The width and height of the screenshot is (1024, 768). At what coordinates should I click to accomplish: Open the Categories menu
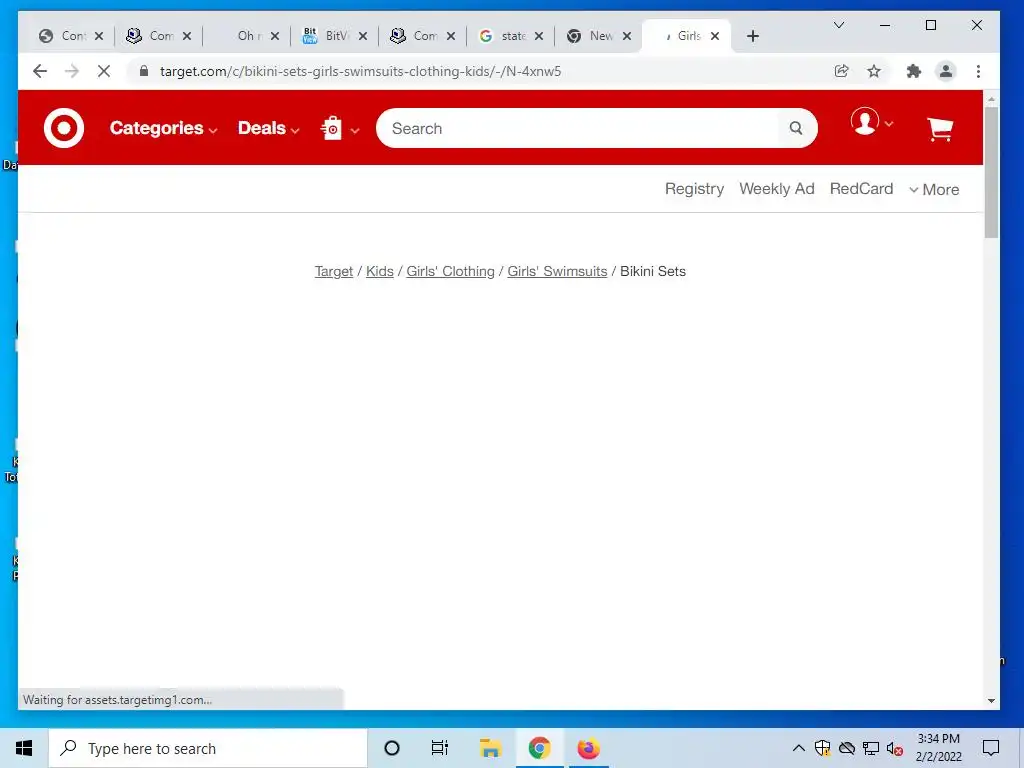pyautogui.click(x=163, y=128)
